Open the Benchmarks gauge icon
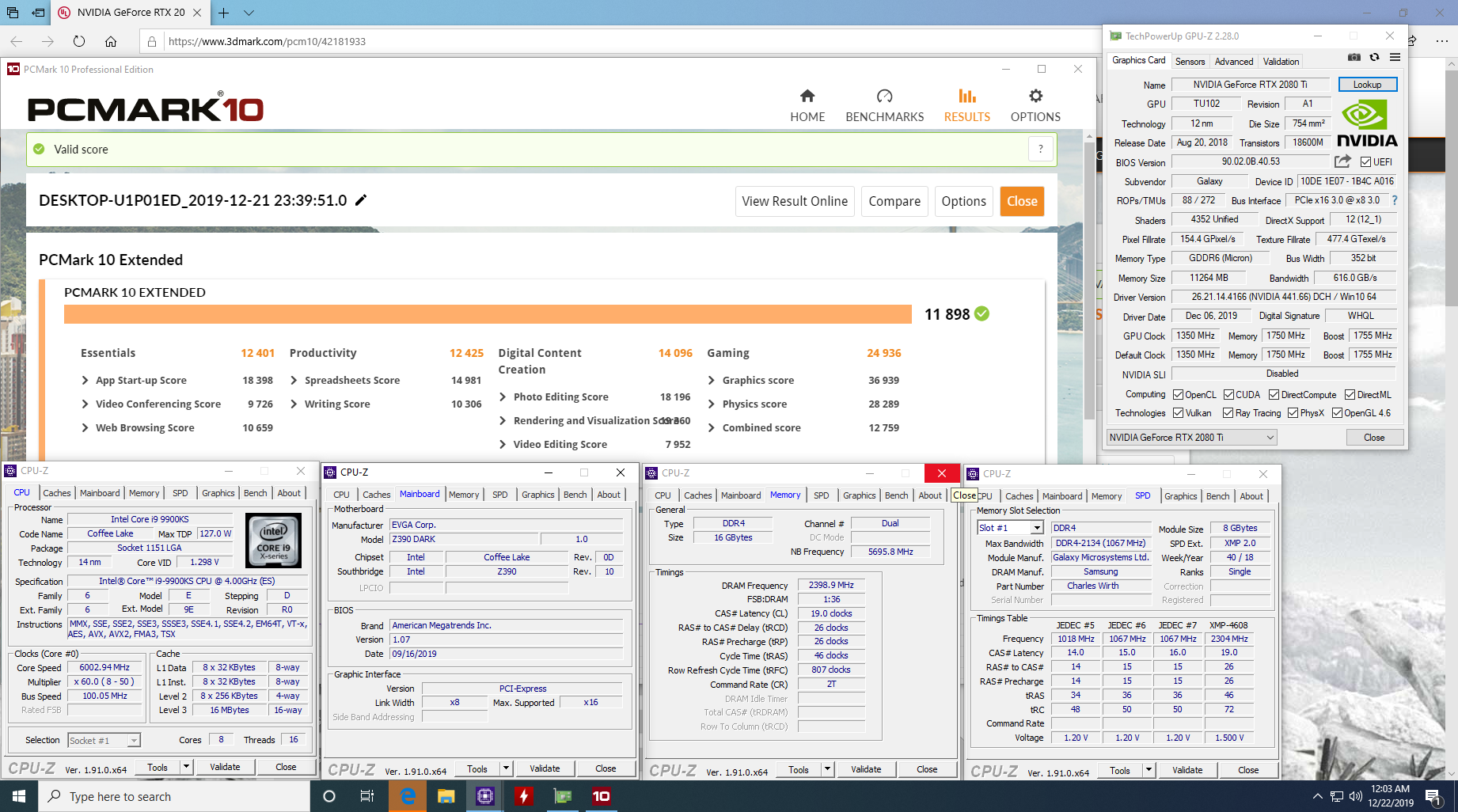 [x=884, y=96]
